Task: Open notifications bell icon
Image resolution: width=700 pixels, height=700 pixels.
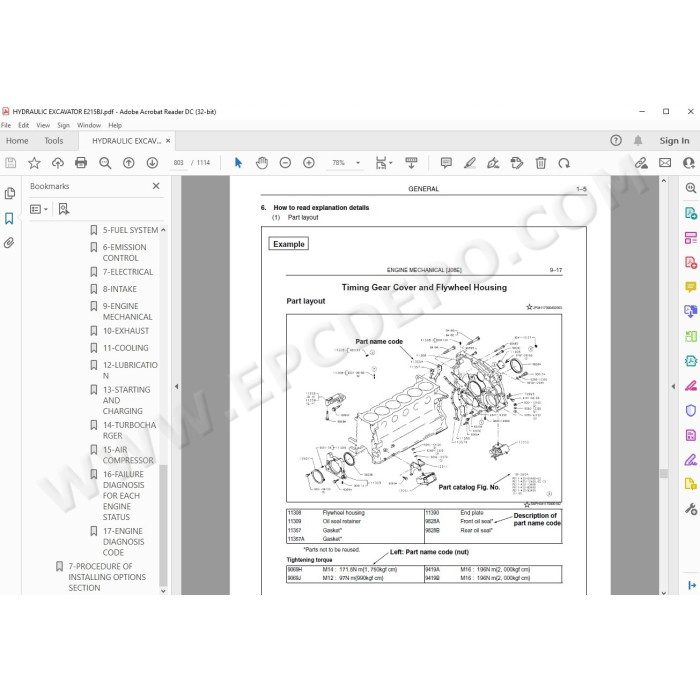Action: (638, 141)
